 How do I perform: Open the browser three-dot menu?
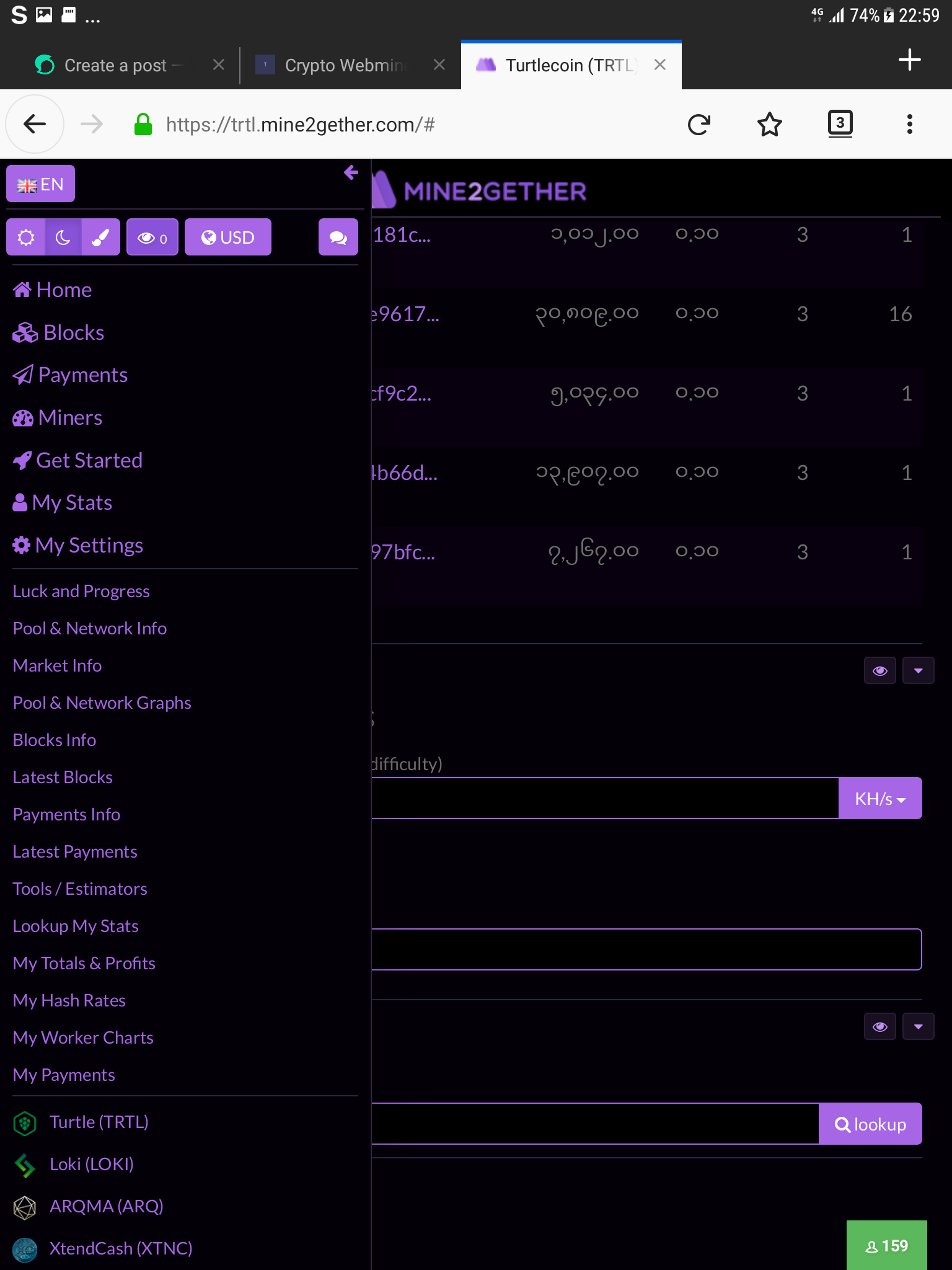(x=910, y=124)
